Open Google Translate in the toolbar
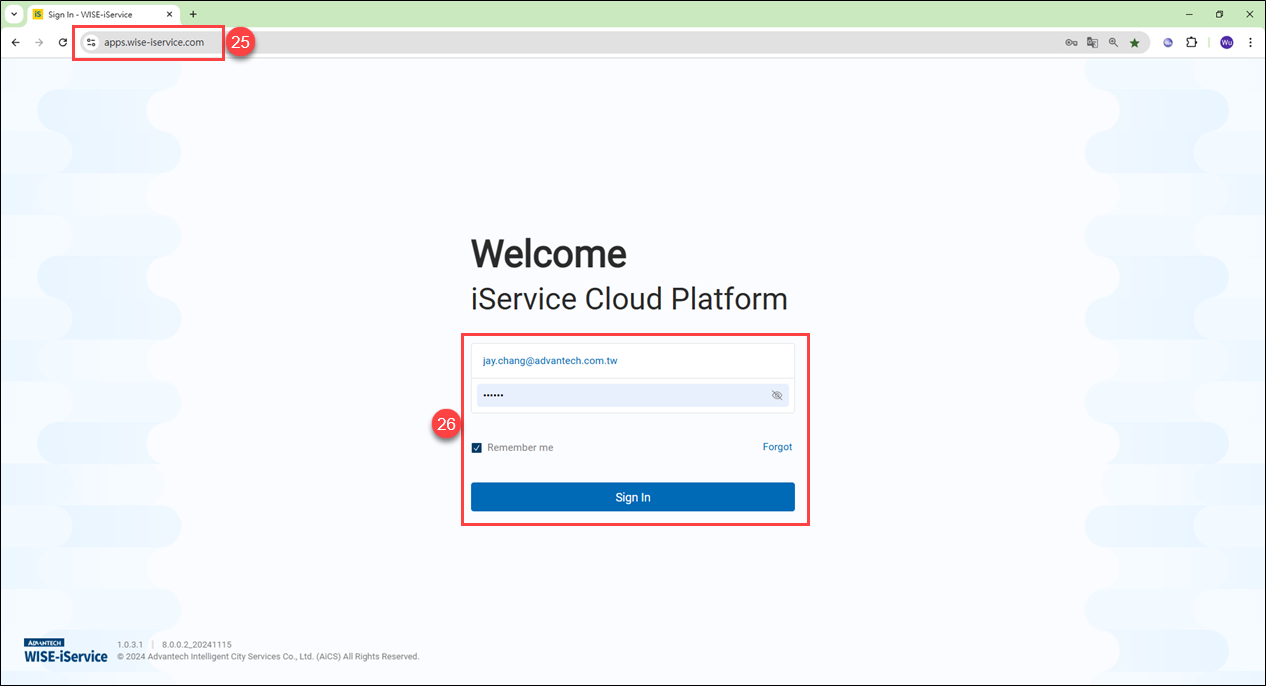Image resolution: width=1266 pixels, height=686 pixels. tap(1092, 42)
